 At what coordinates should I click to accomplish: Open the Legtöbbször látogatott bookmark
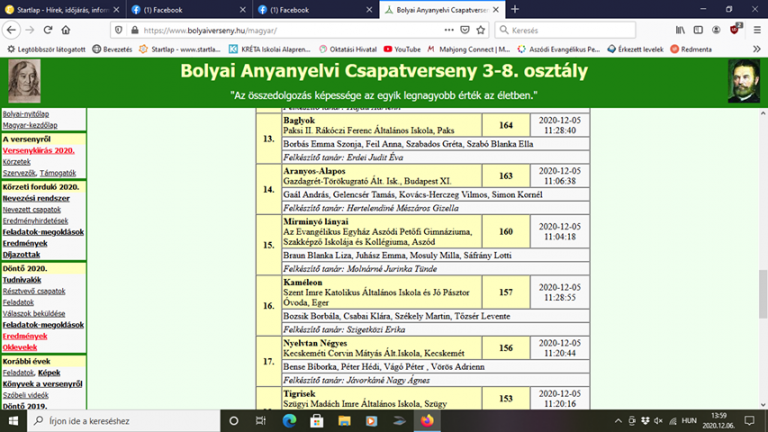click(x=46, y=49)
